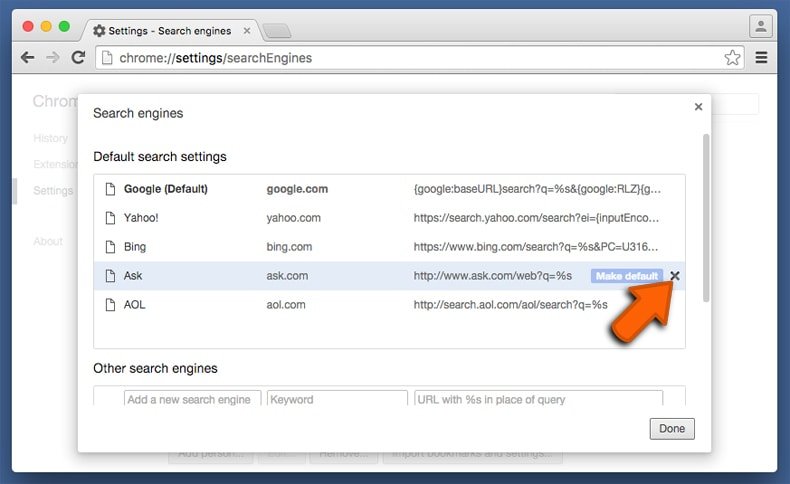Click the page icon beside Google (Default)
The height and width of the screenshot is (484, 790).
tap(110, 189)
